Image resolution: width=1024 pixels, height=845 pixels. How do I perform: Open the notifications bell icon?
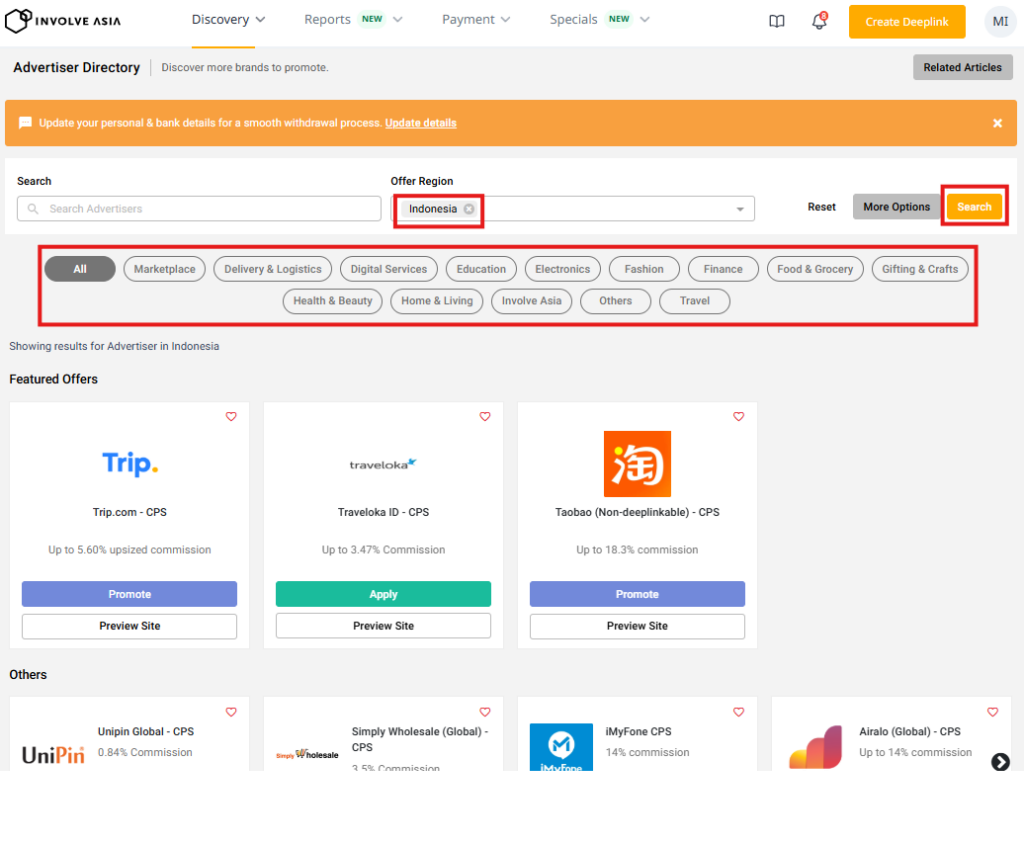pos(818,22)
